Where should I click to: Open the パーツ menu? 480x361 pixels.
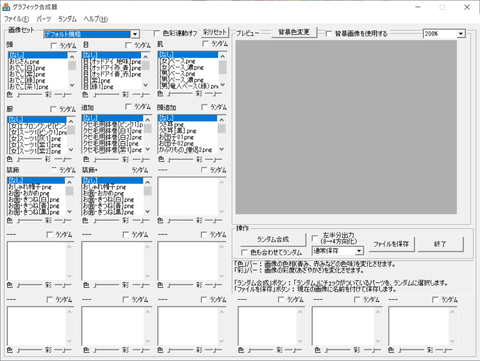click(44, 19)
